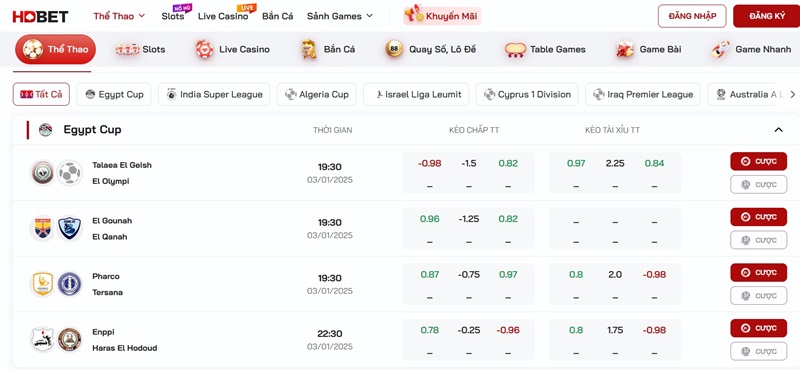Screen dimensions: 800x370
Task: Select 0.84 under odds in Talaea match
Action: (654, 163)
